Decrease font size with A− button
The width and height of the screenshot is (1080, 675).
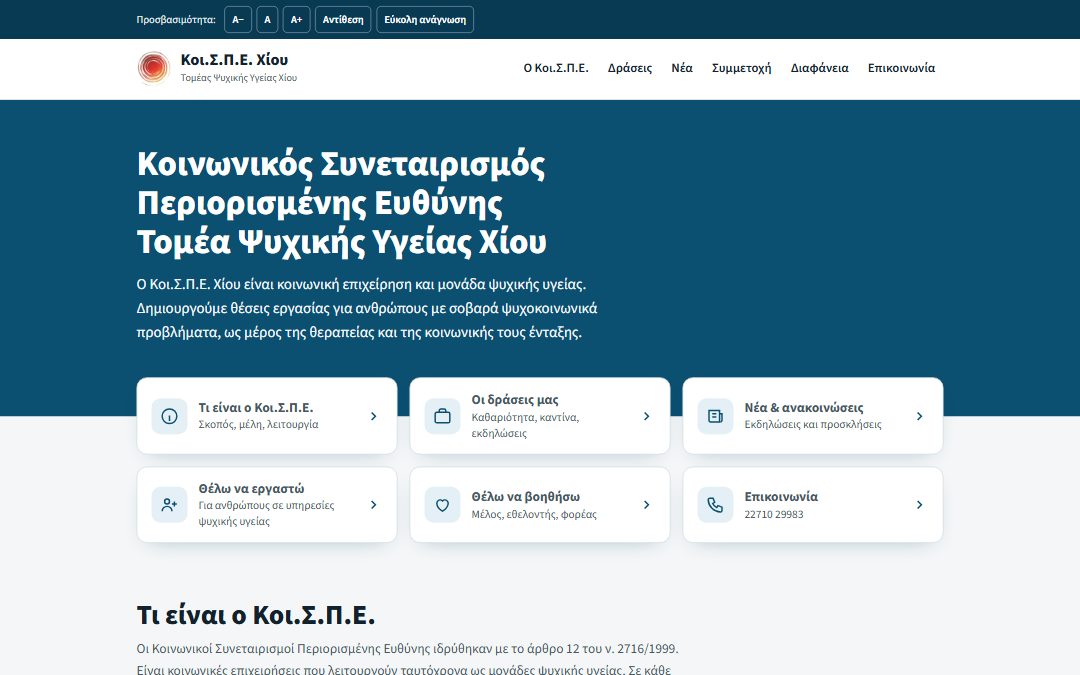[238, 19]
